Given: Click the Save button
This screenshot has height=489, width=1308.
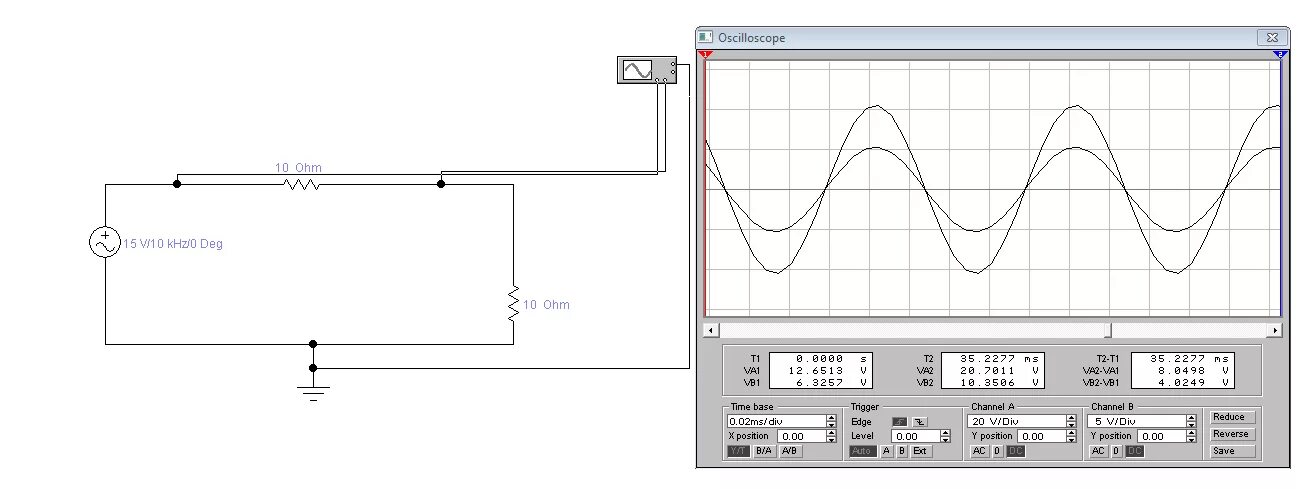Looking at the screenshot, I should pos(1232,451).
